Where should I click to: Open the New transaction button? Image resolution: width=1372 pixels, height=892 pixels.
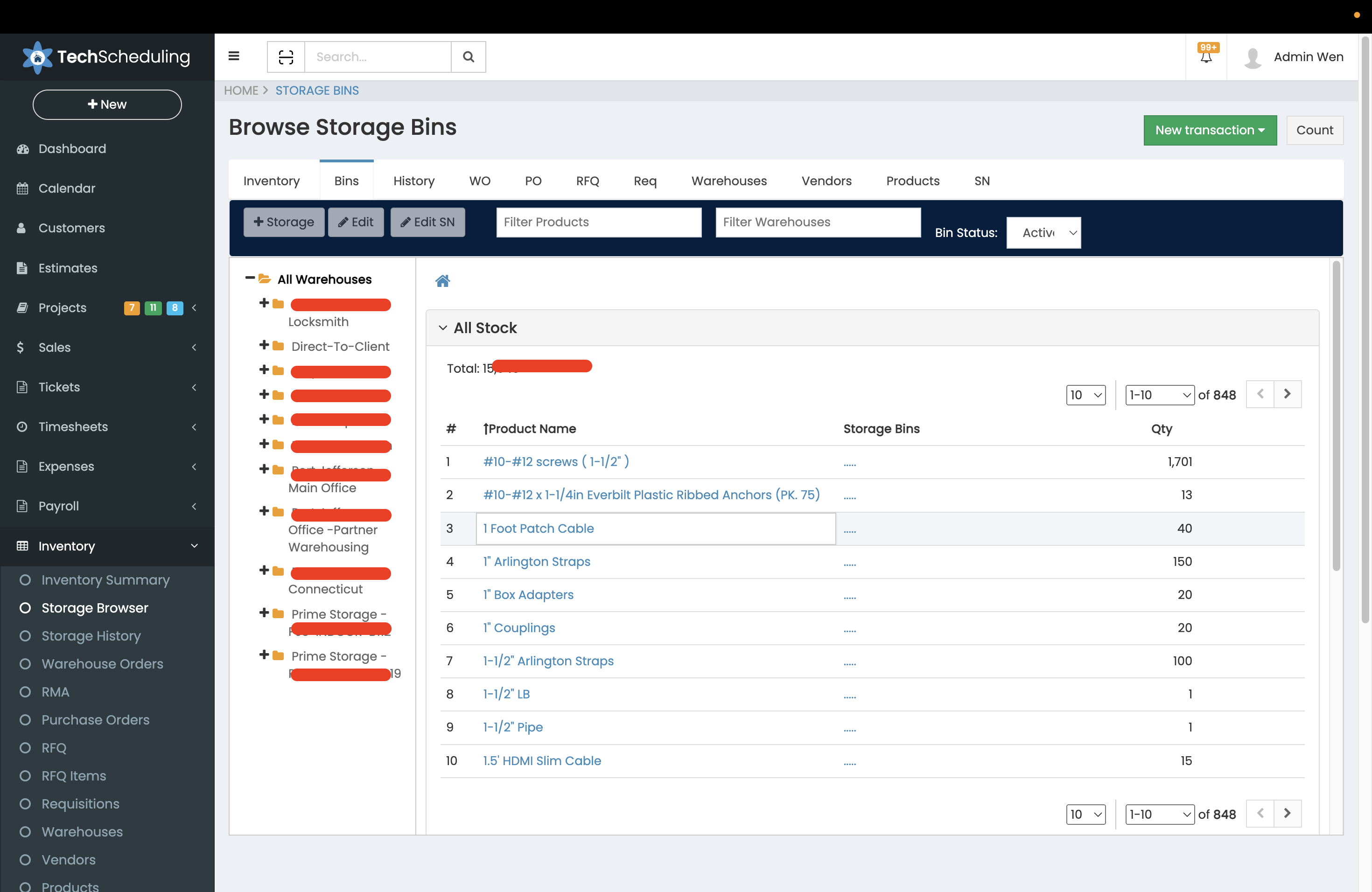[1210, 130]
